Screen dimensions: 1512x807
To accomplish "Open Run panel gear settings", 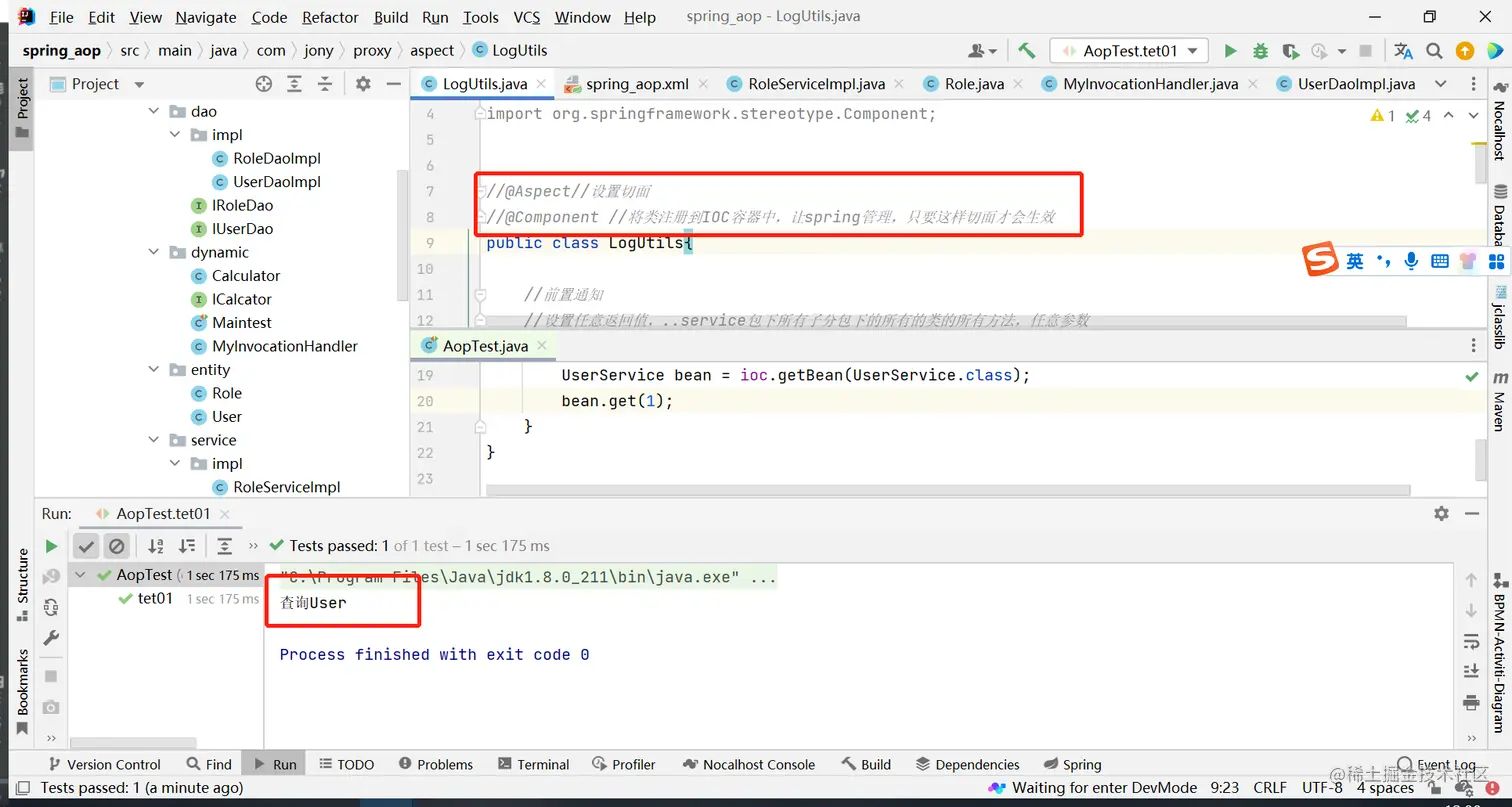I will coord(1441,513).
